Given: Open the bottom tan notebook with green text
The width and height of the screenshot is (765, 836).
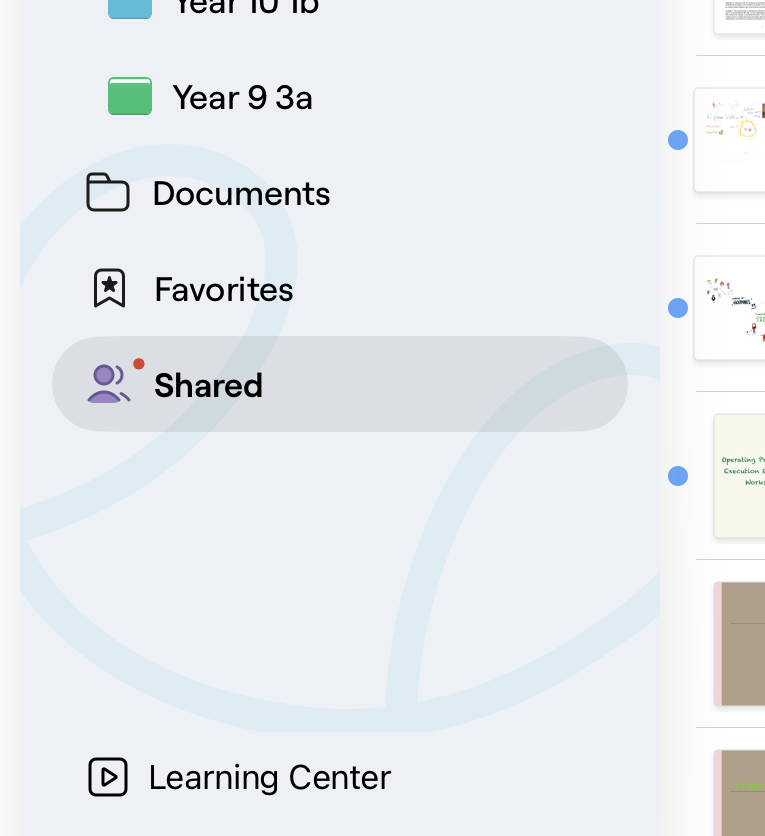Looking at the screenshot, I should point(739,793).
